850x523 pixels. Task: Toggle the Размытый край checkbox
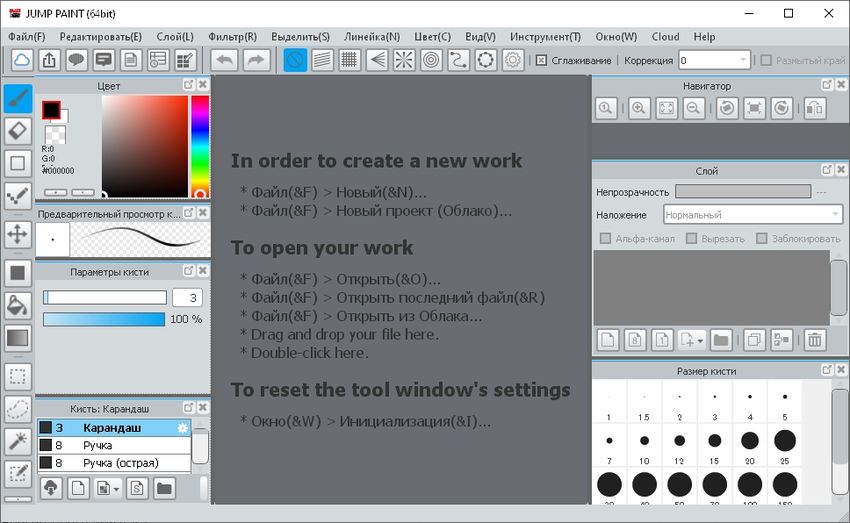[x=765, y=60]
